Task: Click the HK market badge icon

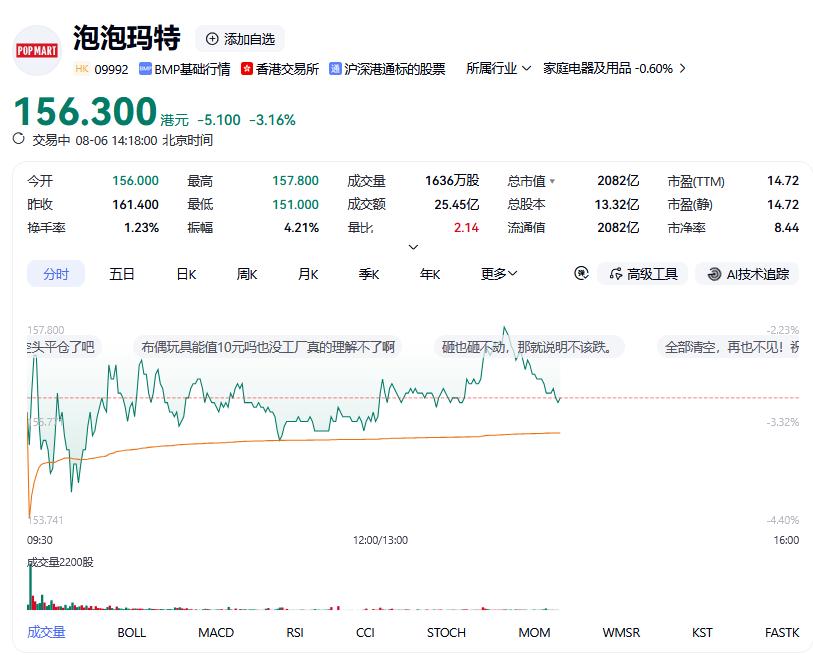Action: (x=82, y=68)
